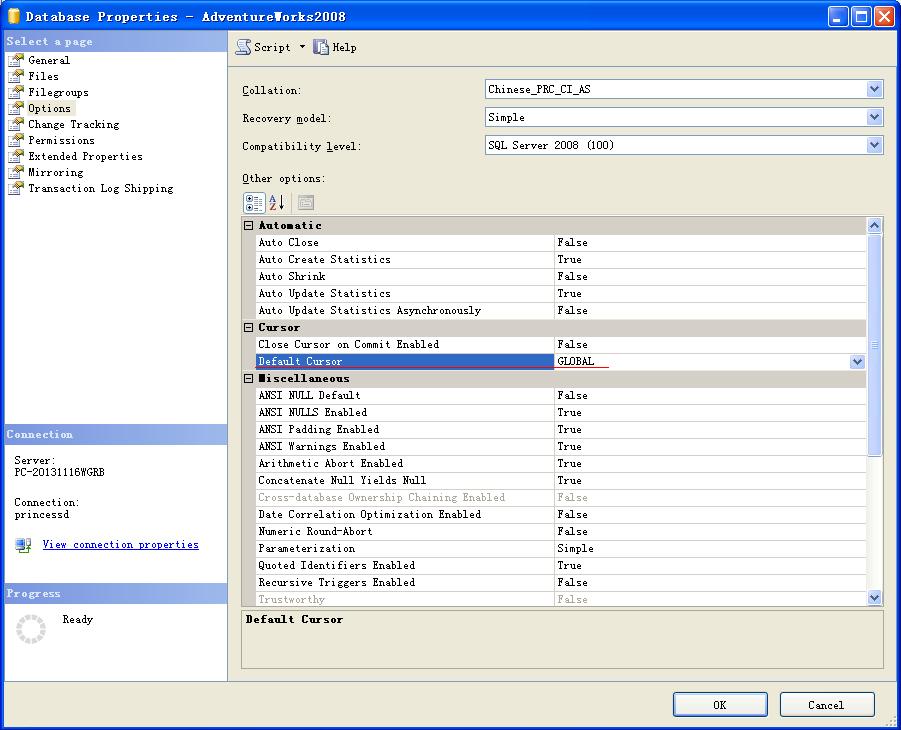Select the Numeric Round-Abort row
Viewport: 901px width, 730px height.
561,532
